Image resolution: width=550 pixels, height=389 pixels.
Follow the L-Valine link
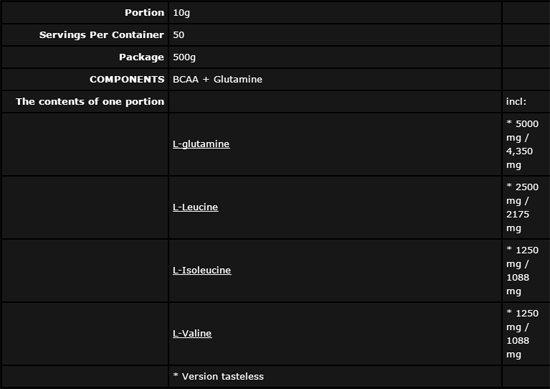tap(192, 334)
